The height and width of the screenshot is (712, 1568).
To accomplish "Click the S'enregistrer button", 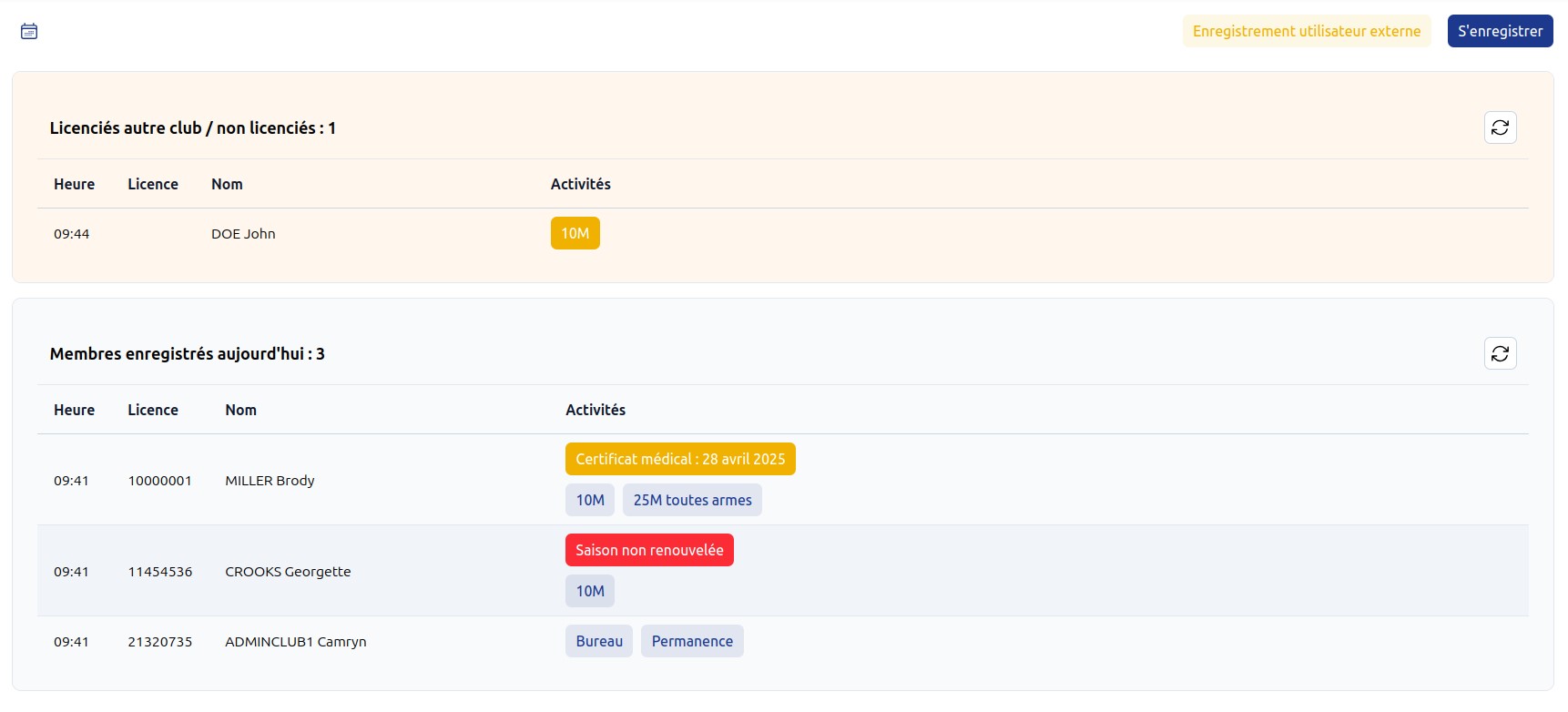I will pyautogui.click(x=1500, y=31).
